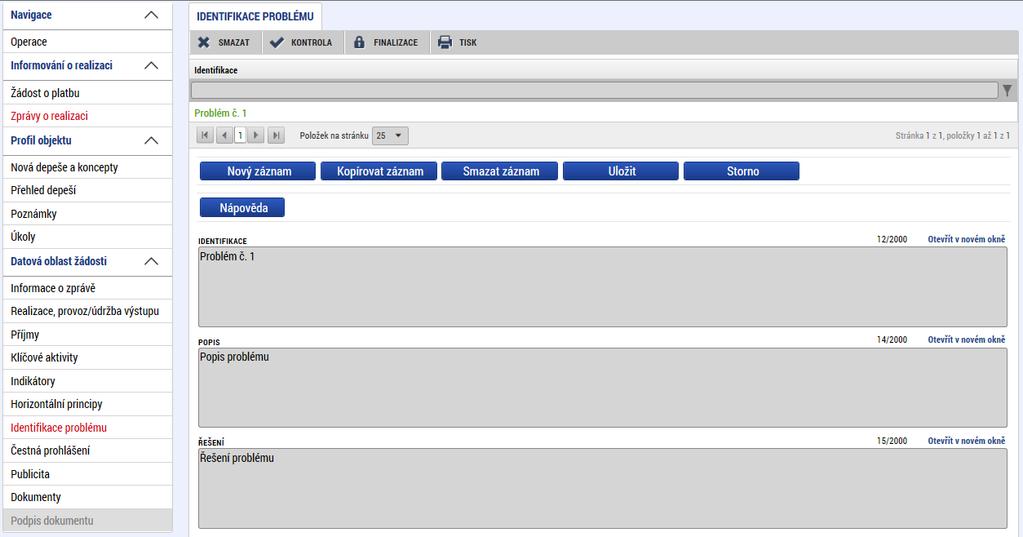Click the Storno button

point(742,171)
